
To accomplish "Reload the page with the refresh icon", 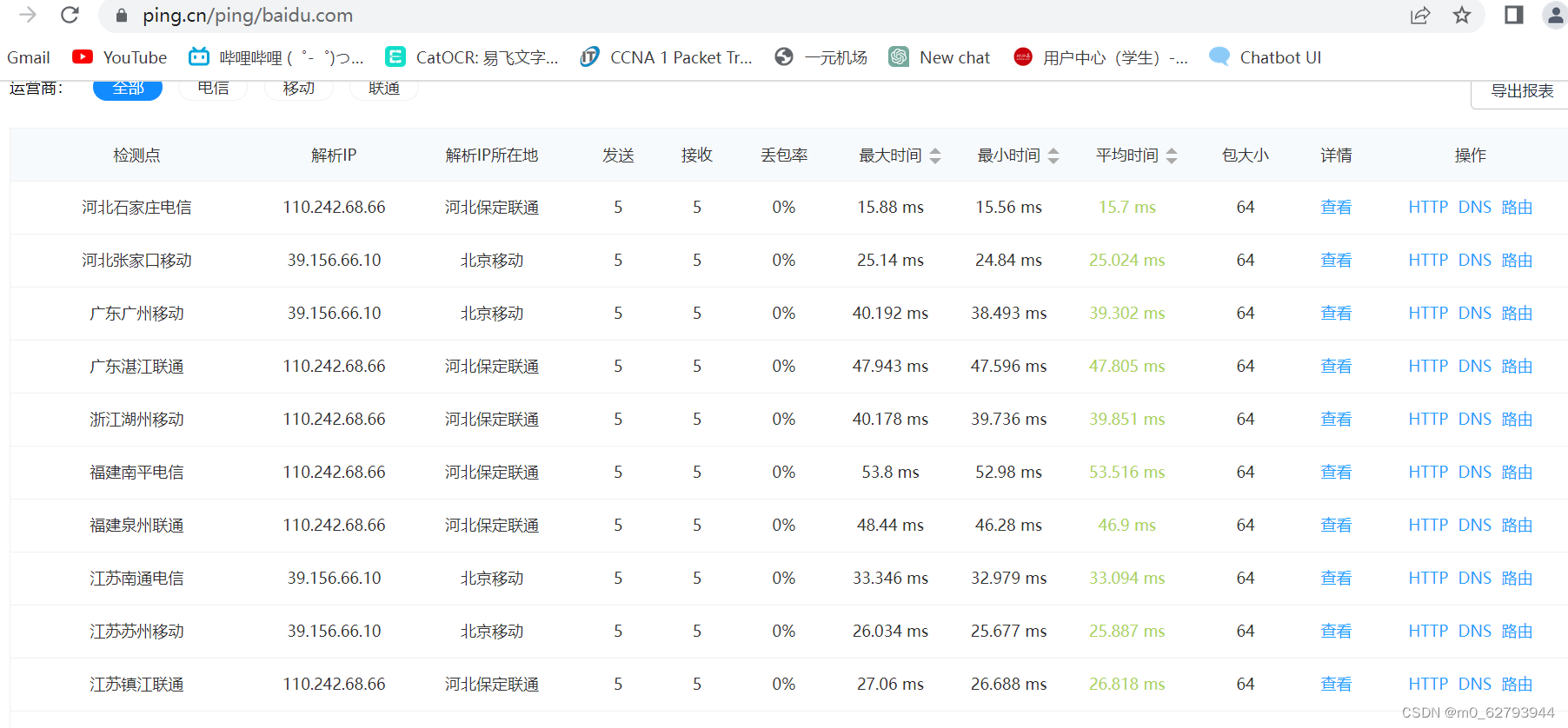I will [x=70, y=15].
